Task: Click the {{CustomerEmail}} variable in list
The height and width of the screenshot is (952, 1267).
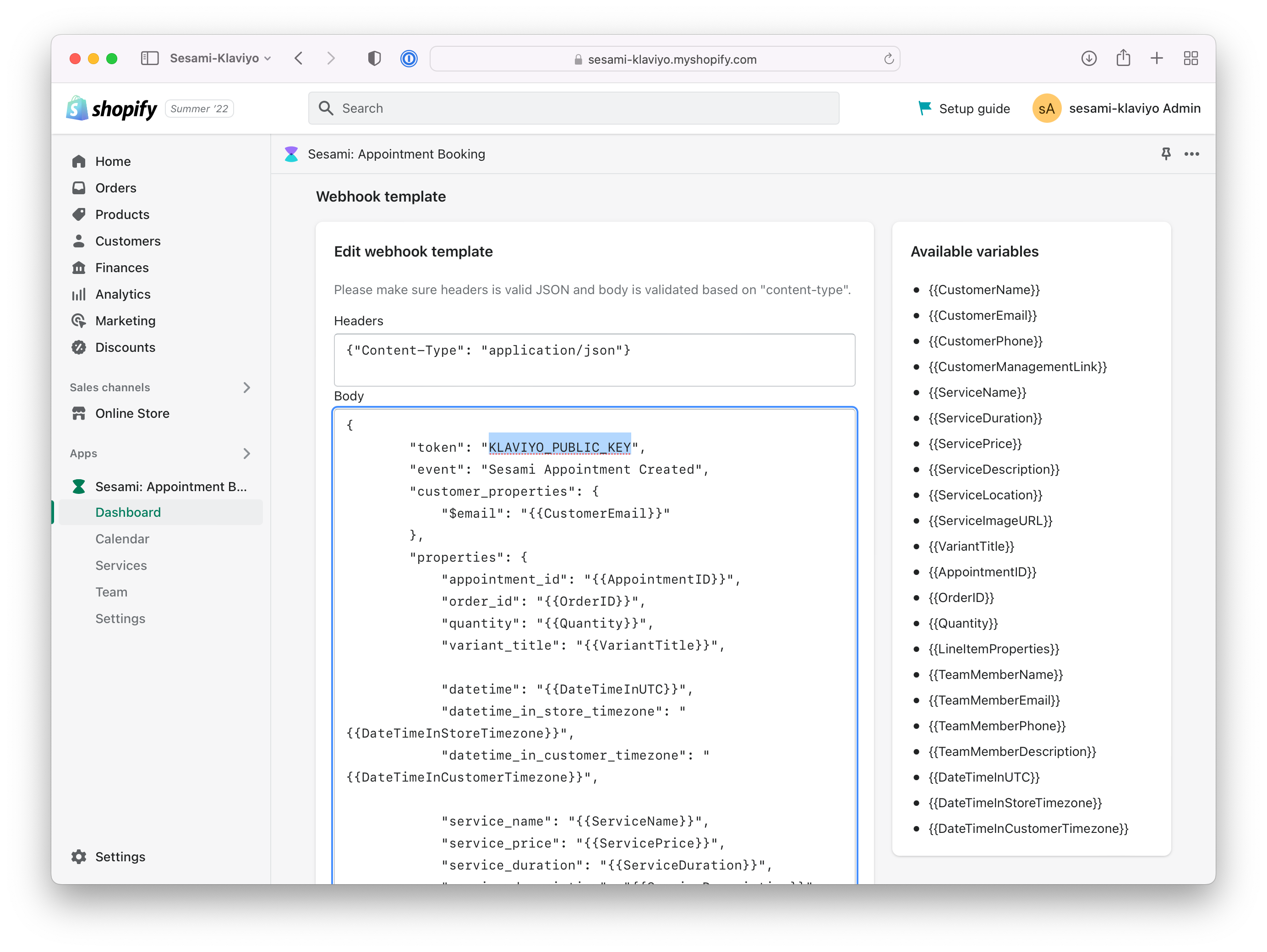Action: (983, 316)
